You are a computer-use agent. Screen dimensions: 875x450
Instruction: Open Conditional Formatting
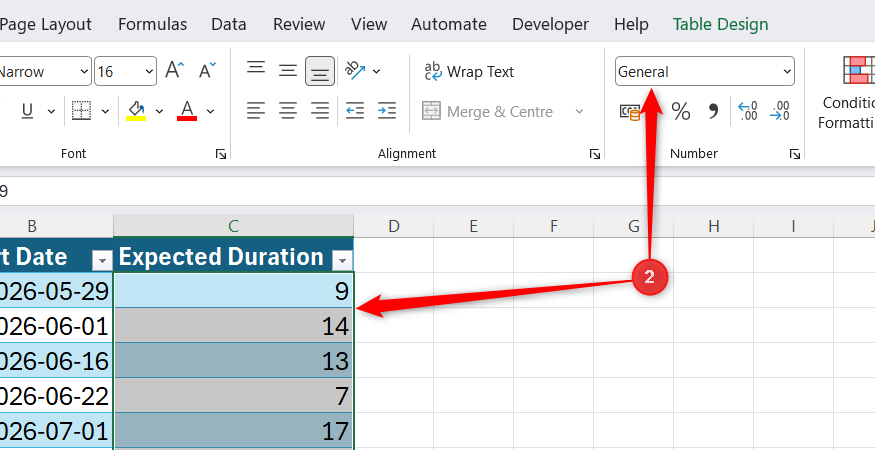(x=847, y=92)
